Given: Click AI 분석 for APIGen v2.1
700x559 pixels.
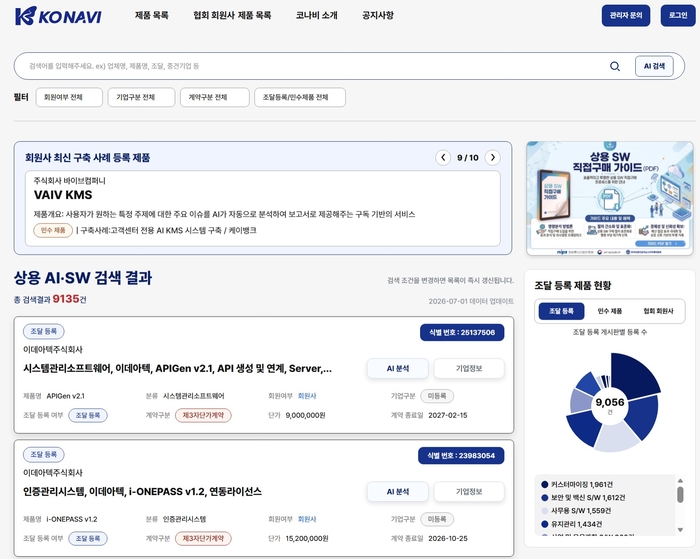Looking at the screenshot, I should [397, 369].
